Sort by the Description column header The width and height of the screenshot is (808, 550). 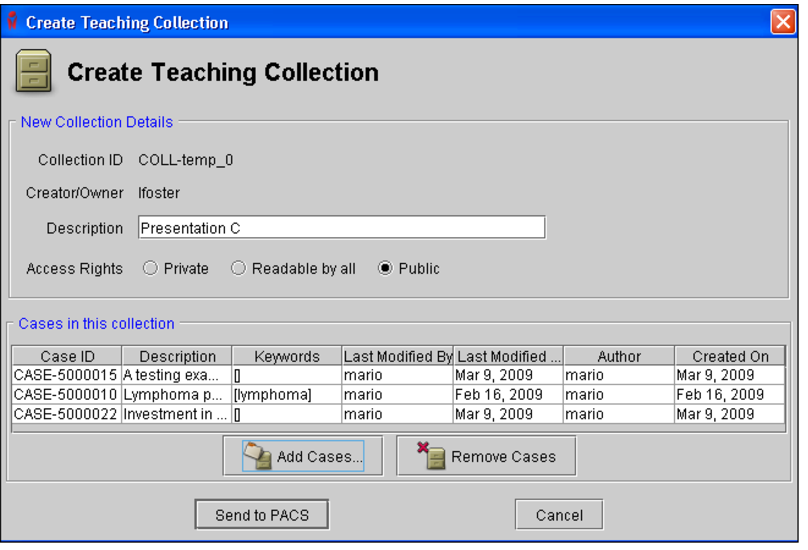(177, 356)
